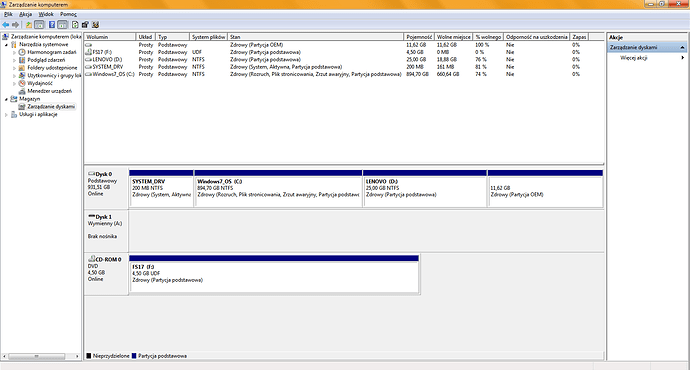Expand the Foldery udostępnione node
Image resolution: width=690 pixels, height=370 pixels.
[x=15, y=68]
